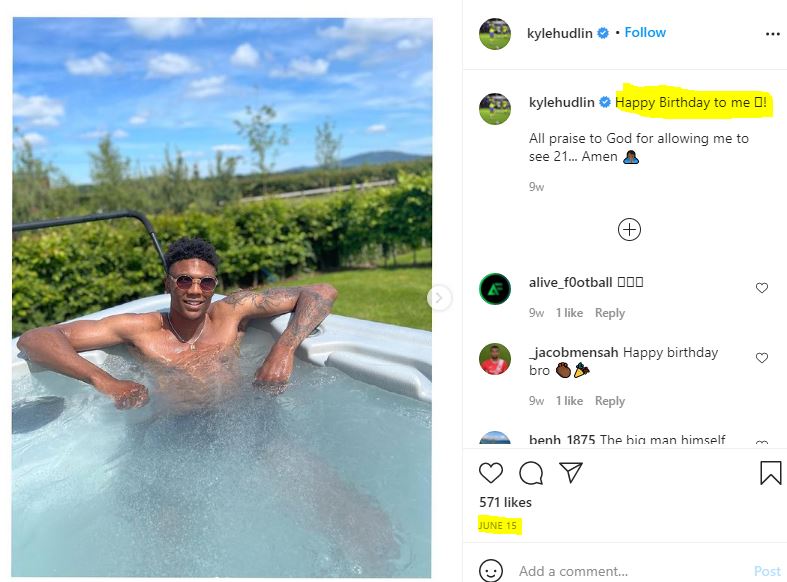Save the post with the bookmark icon

770,473
